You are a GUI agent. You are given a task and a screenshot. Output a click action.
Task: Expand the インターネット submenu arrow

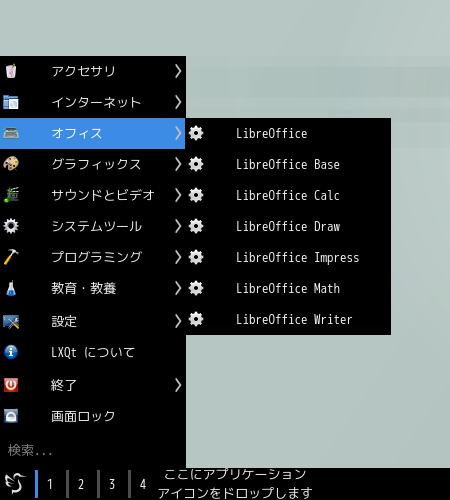[x=178, y=102]
